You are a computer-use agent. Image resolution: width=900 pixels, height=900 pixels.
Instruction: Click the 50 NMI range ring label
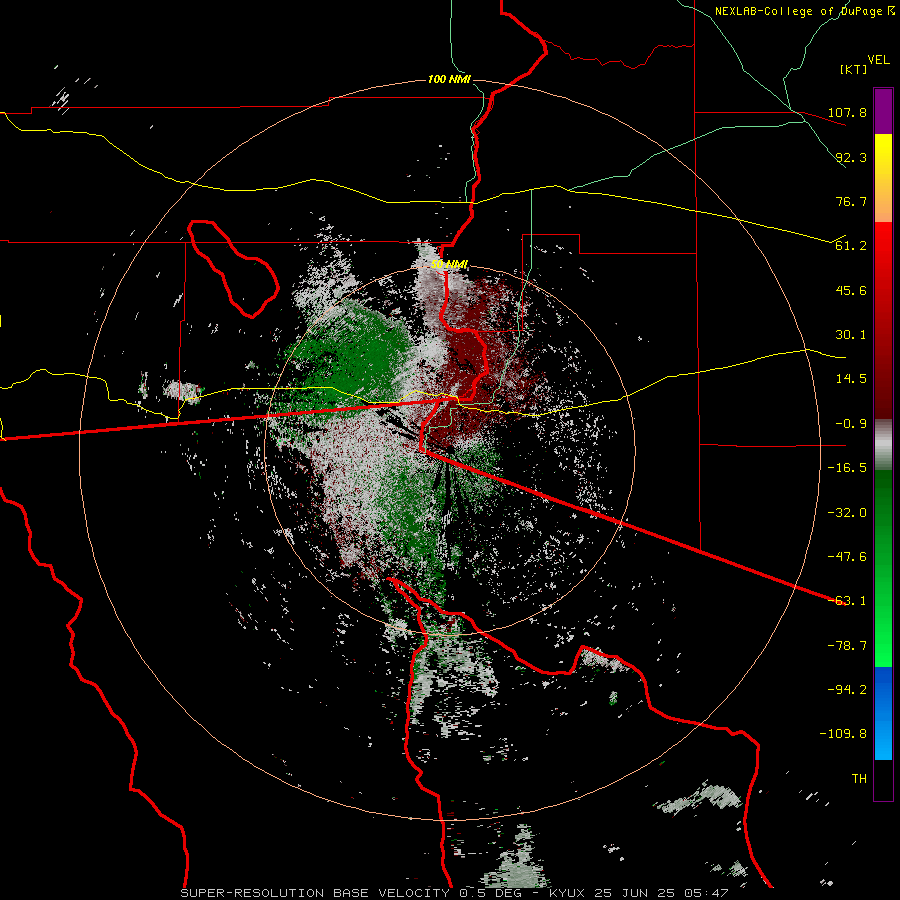coord(449,264)
